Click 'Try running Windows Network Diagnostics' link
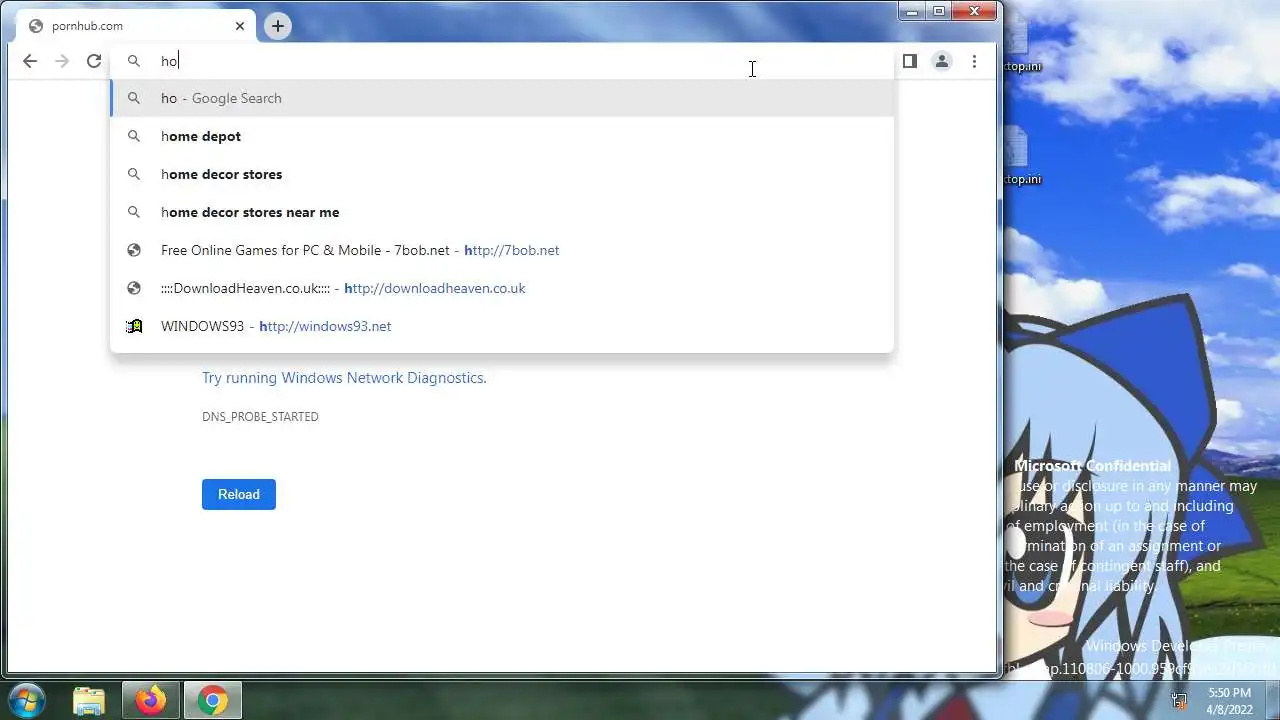This screenshot has height=720, width=1280. pyautogui.click(x=344, y=378)
